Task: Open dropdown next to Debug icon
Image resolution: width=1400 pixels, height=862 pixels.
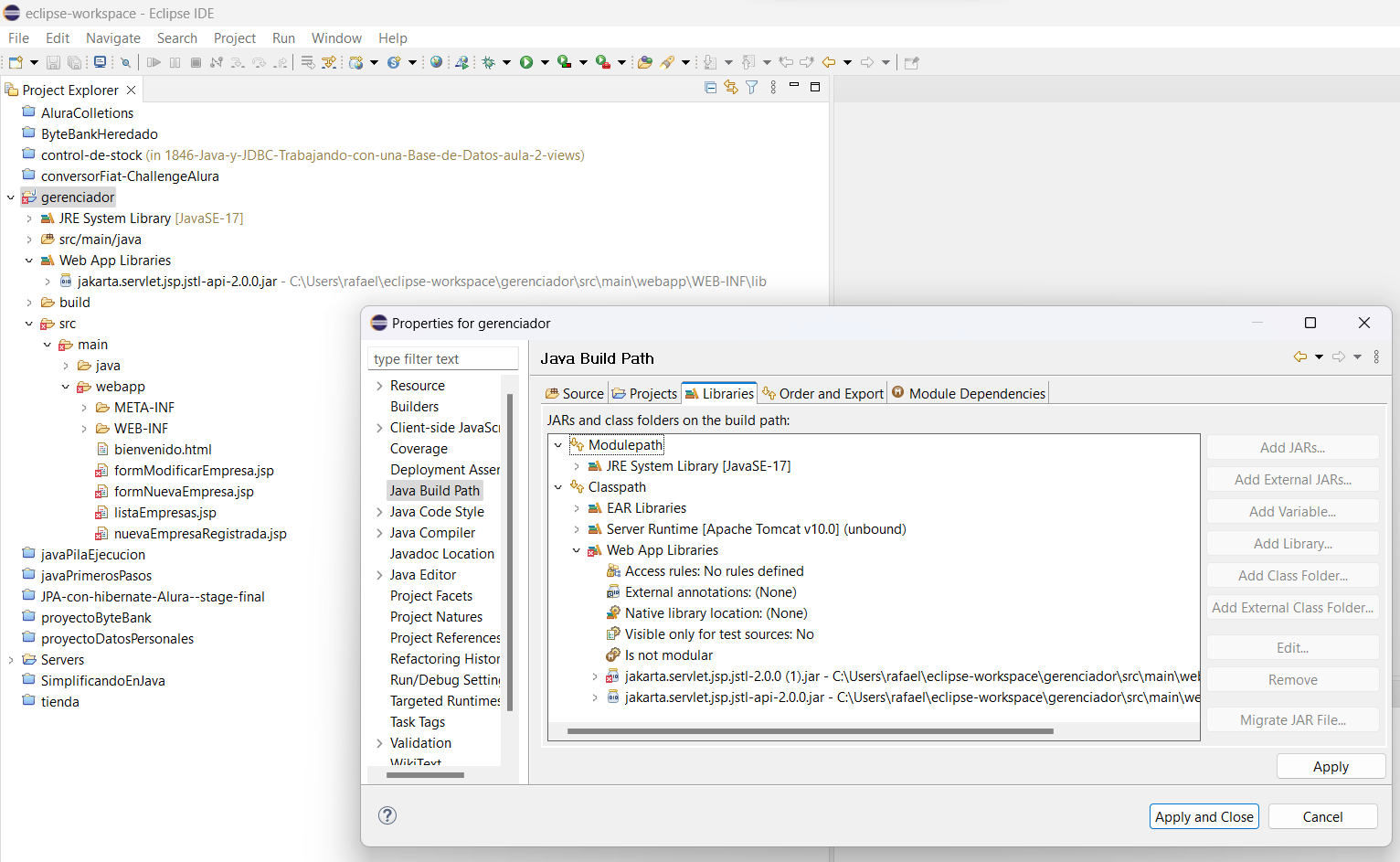Action: 506,62
